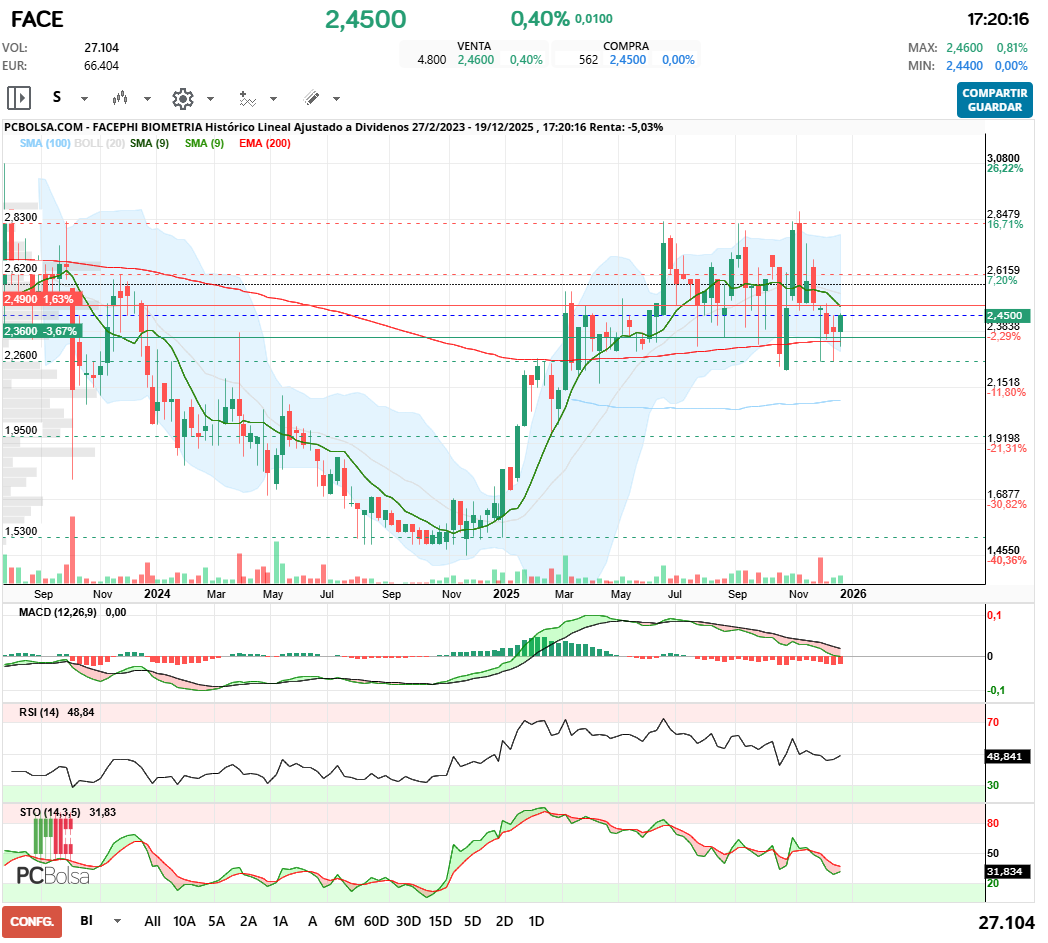Toggle the SMA (100) indicator label
Viewport: 1048px width, 943px height.
point(44,144)
